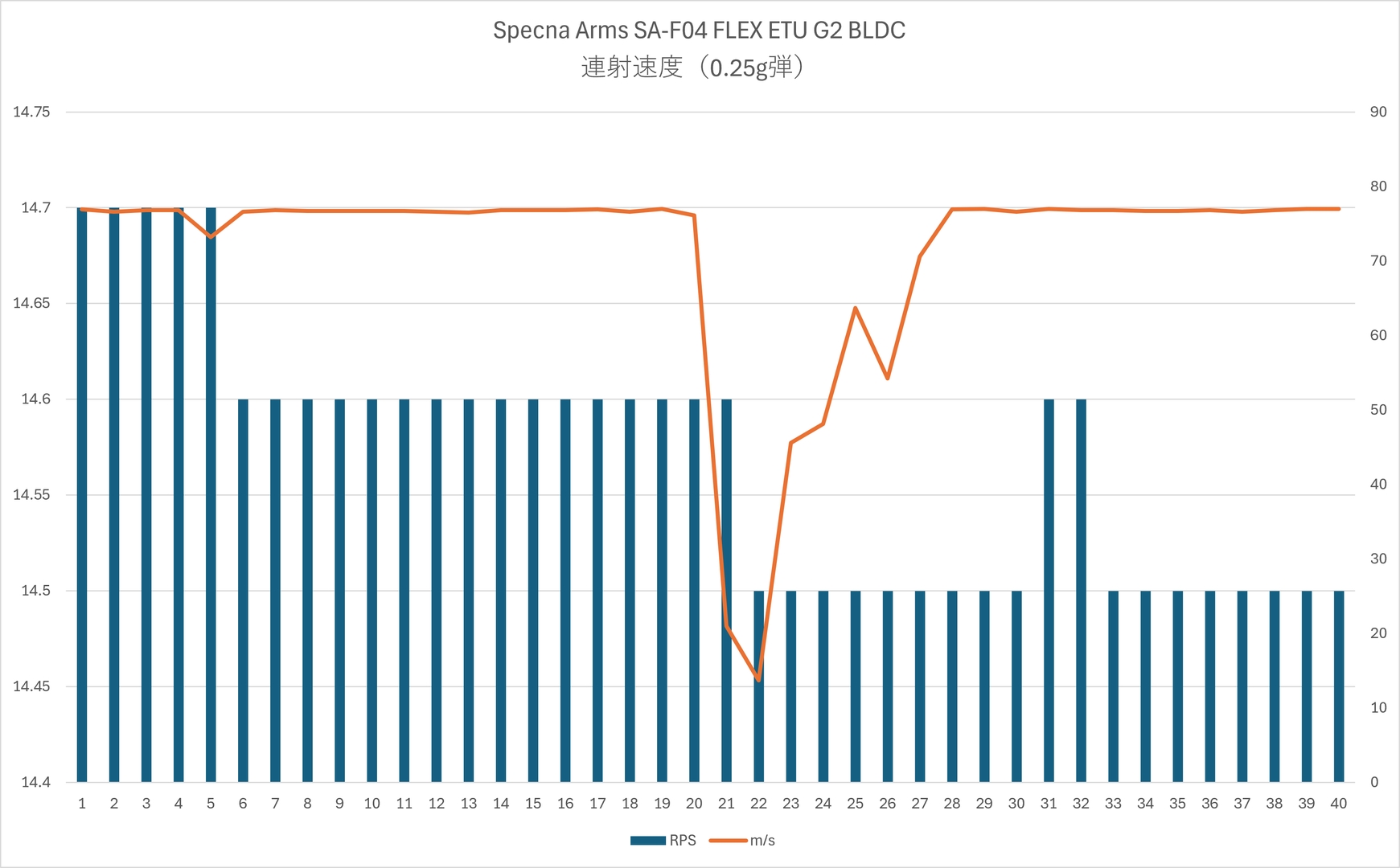Select the "RPS" legend label
The height and width of the screenshot is (868, 1400).
[x=683, y=841]
